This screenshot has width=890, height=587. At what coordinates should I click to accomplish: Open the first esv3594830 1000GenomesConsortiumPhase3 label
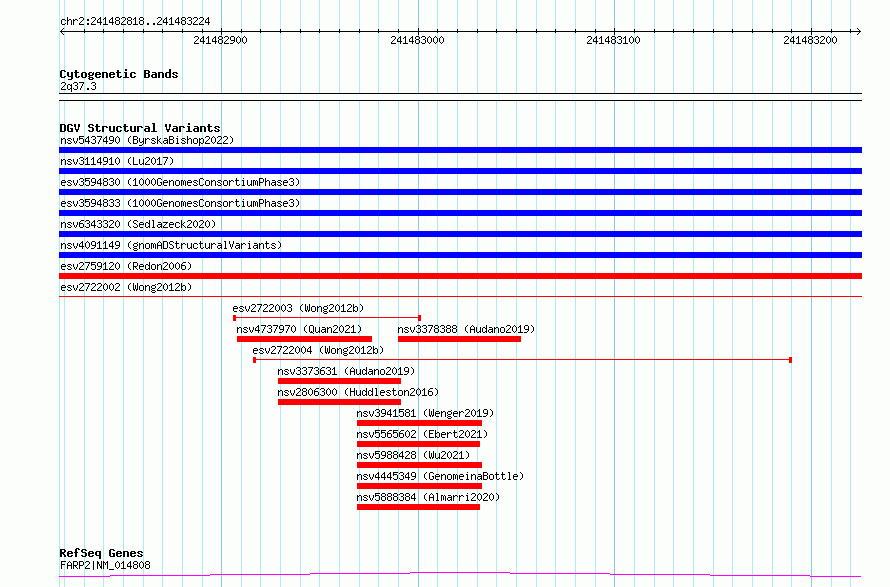coord(180,182)
